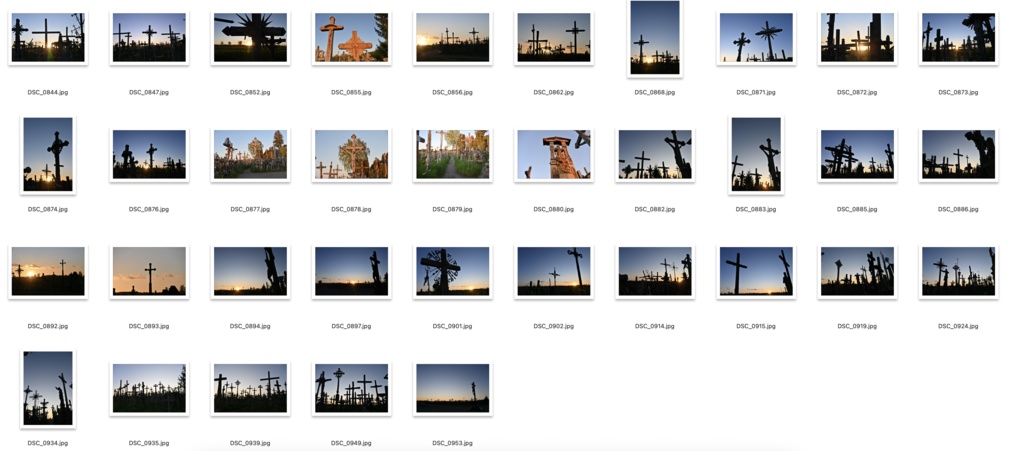Select portrait photo DSC_0874.jpg
Image resolution: width=1024 pixels, height=451 pixels.
pyautogui.click(x=48, y=155)
